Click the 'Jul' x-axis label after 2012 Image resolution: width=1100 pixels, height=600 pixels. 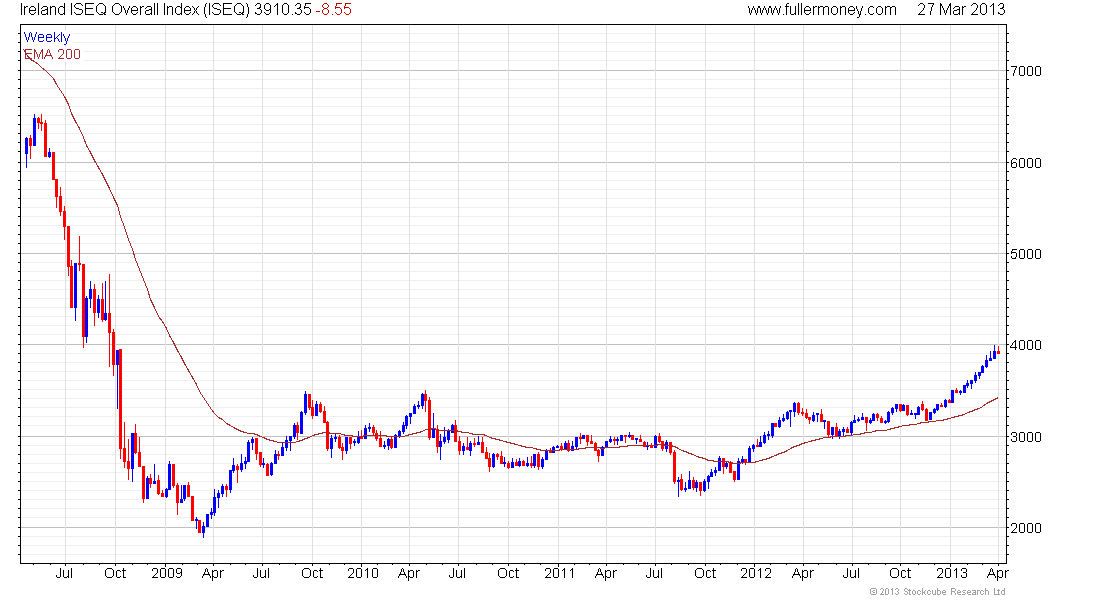851,573
